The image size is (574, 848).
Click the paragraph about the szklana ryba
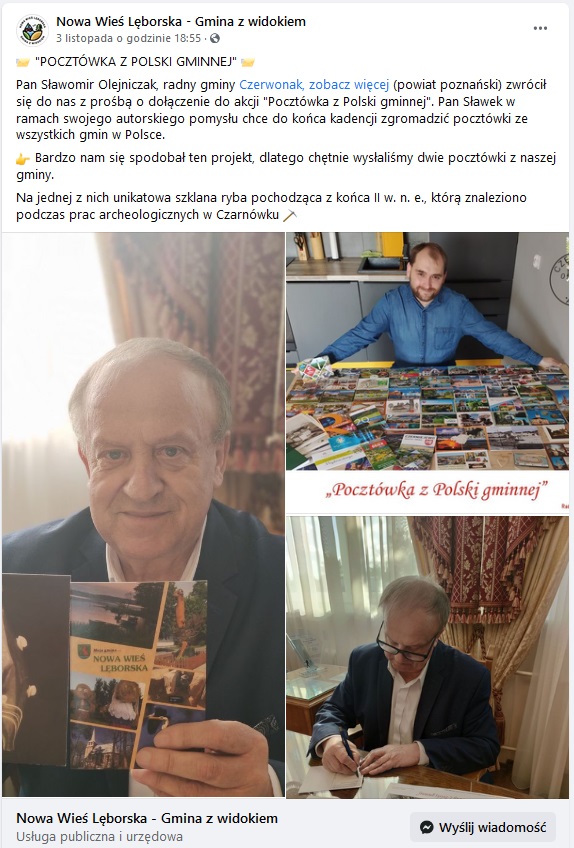pyautogui.click(x=271, y=206)
